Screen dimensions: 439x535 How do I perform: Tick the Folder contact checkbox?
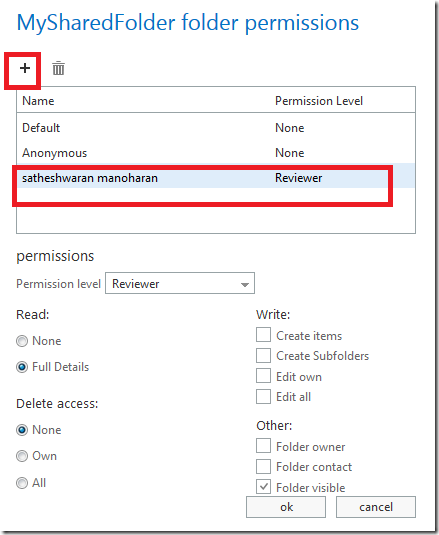click(x=263, y=466)
